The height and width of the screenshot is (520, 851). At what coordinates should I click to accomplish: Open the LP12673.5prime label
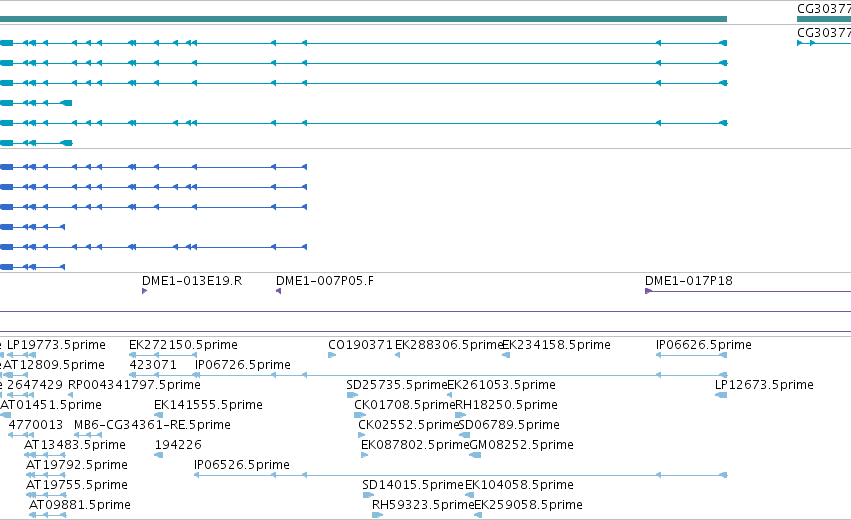coord(764,385)
